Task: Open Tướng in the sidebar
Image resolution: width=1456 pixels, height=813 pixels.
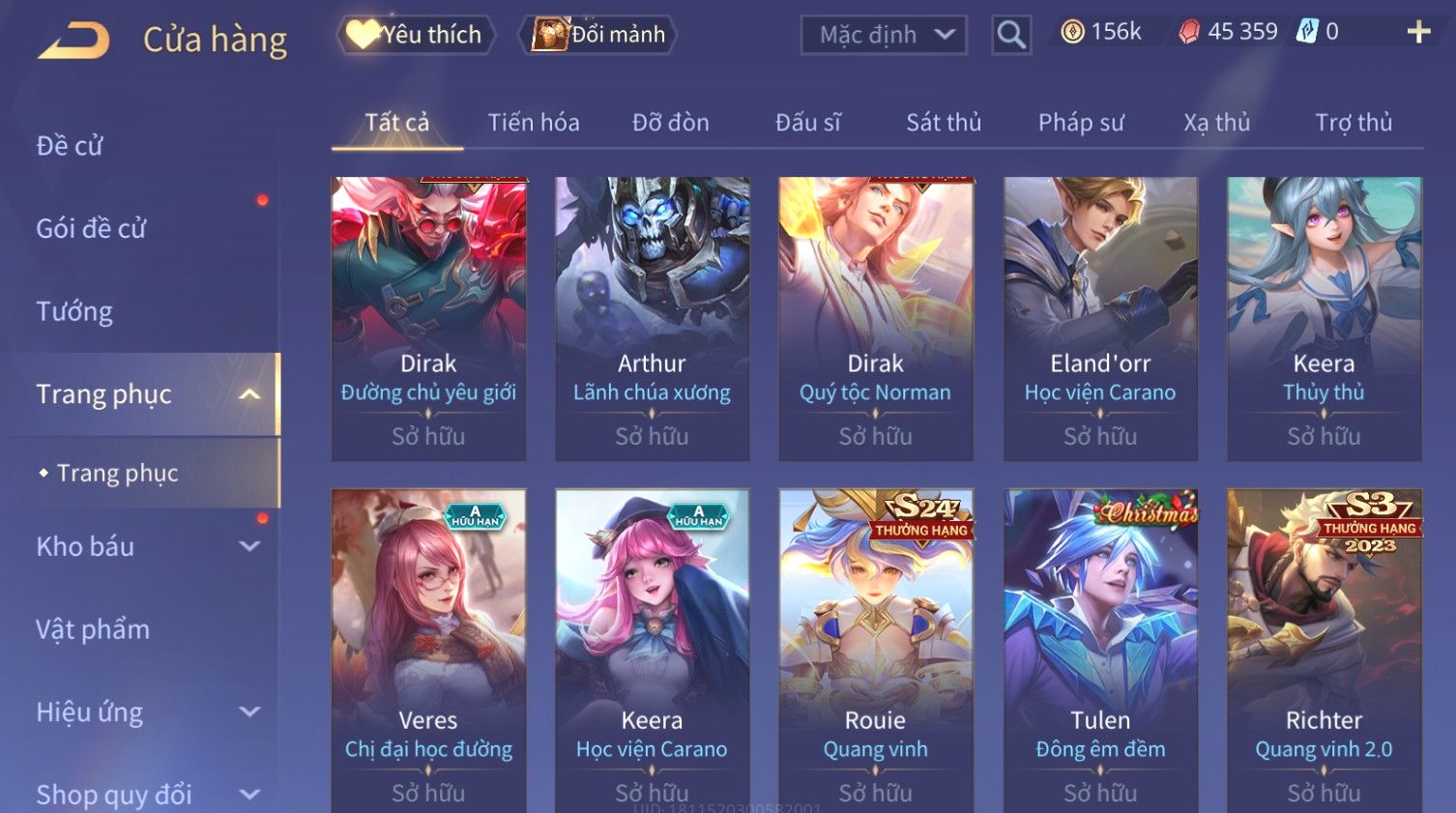Action: click(74, 311)
